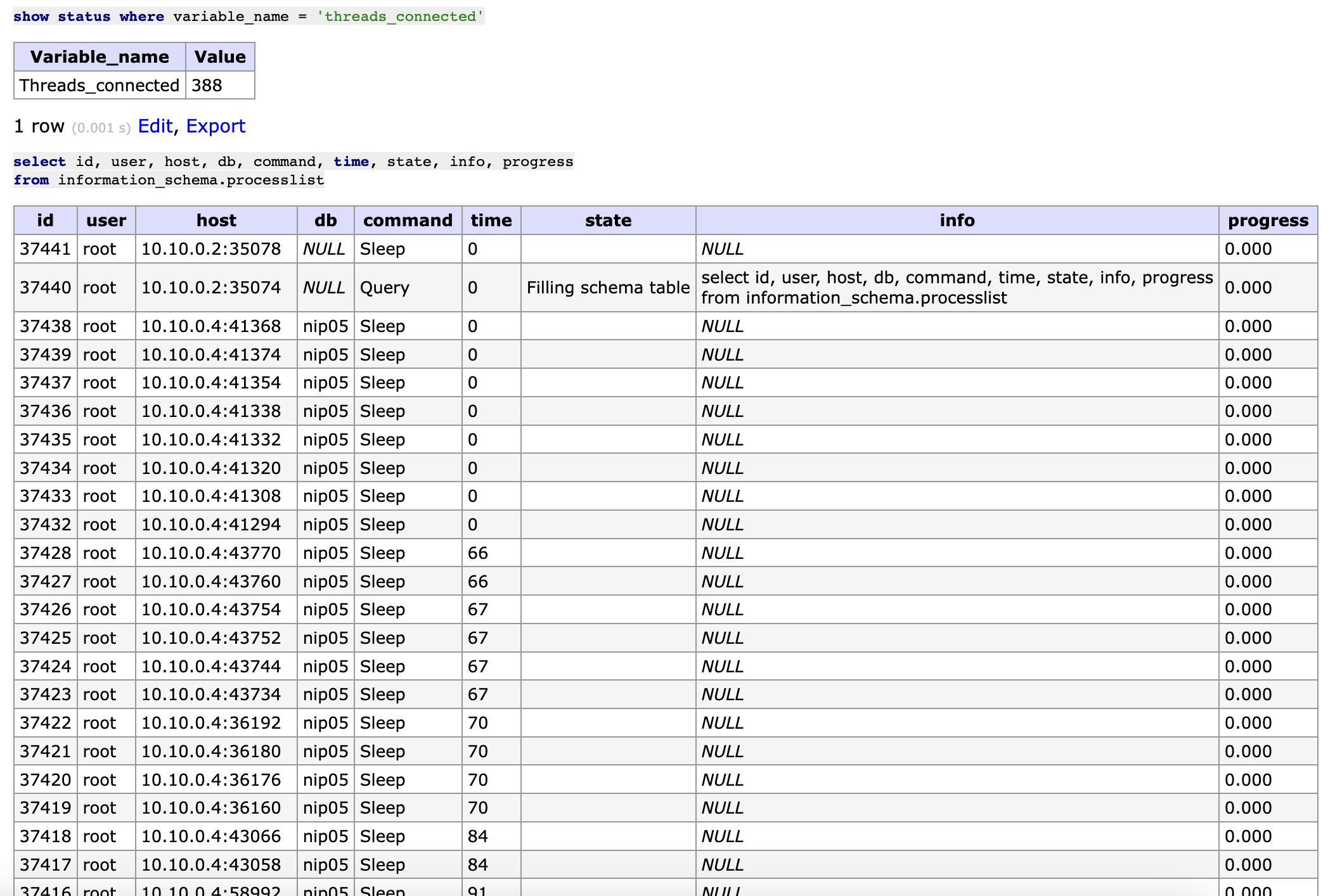
Task: Select process id 37420 cell
Action: [46, 780]
